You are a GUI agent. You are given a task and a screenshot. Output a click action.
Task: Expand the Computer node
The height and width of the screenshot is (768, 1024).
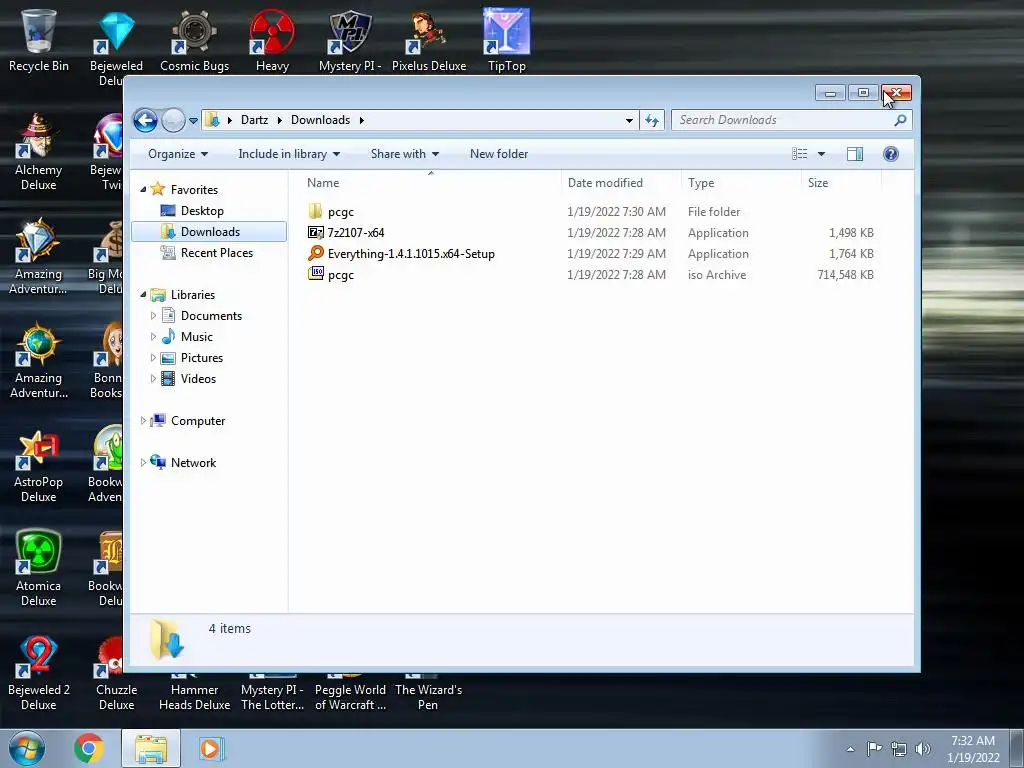(143, 421)
